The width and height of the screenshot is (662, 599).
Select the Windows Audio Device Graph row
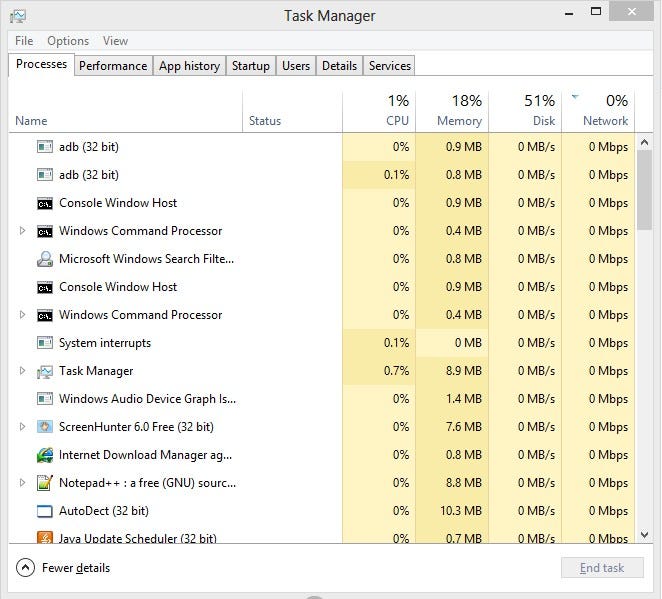click(322, 399)
